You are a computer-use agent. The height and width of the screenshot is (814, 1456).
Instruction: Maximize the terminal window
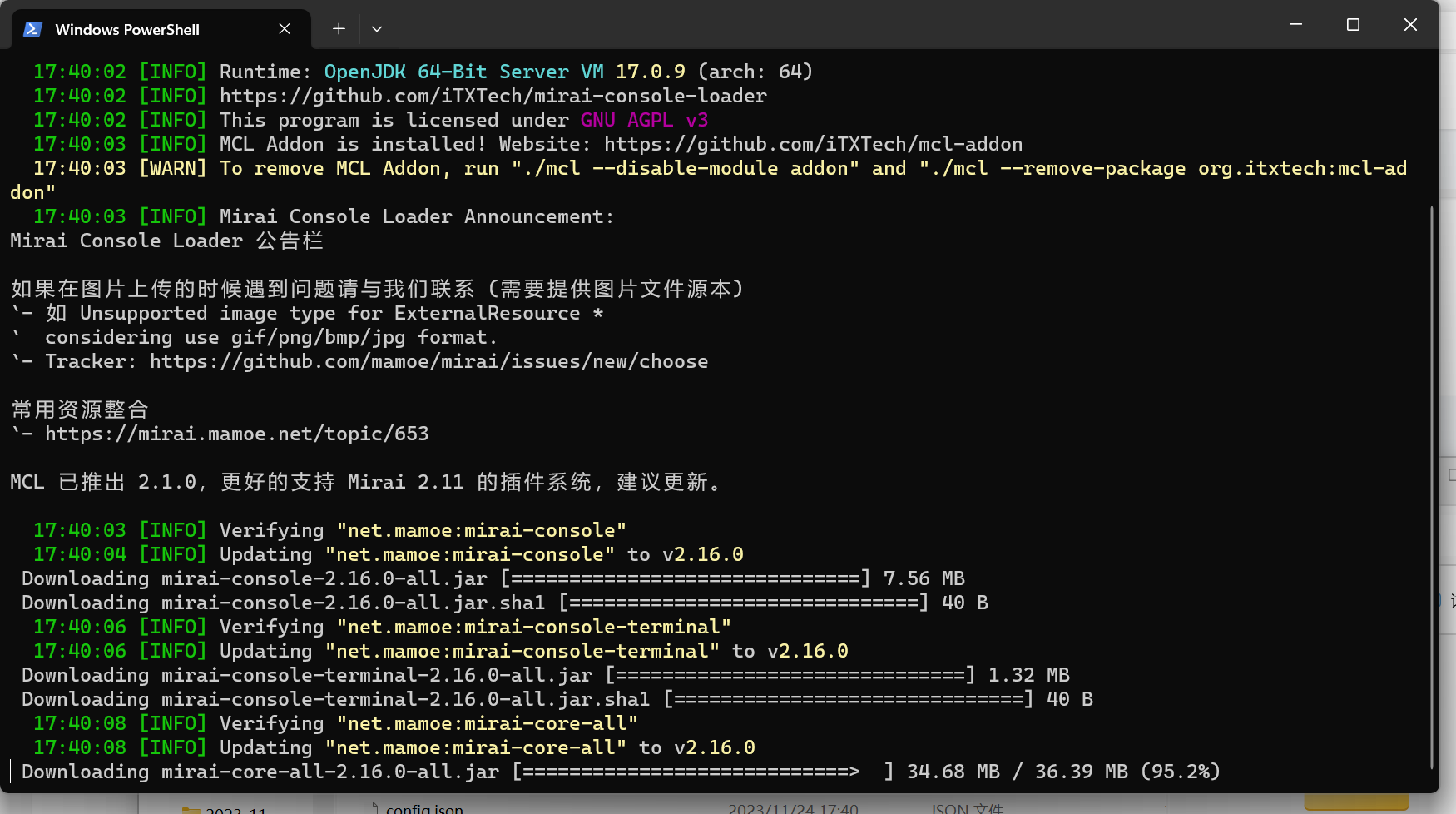pos(1353,25)
